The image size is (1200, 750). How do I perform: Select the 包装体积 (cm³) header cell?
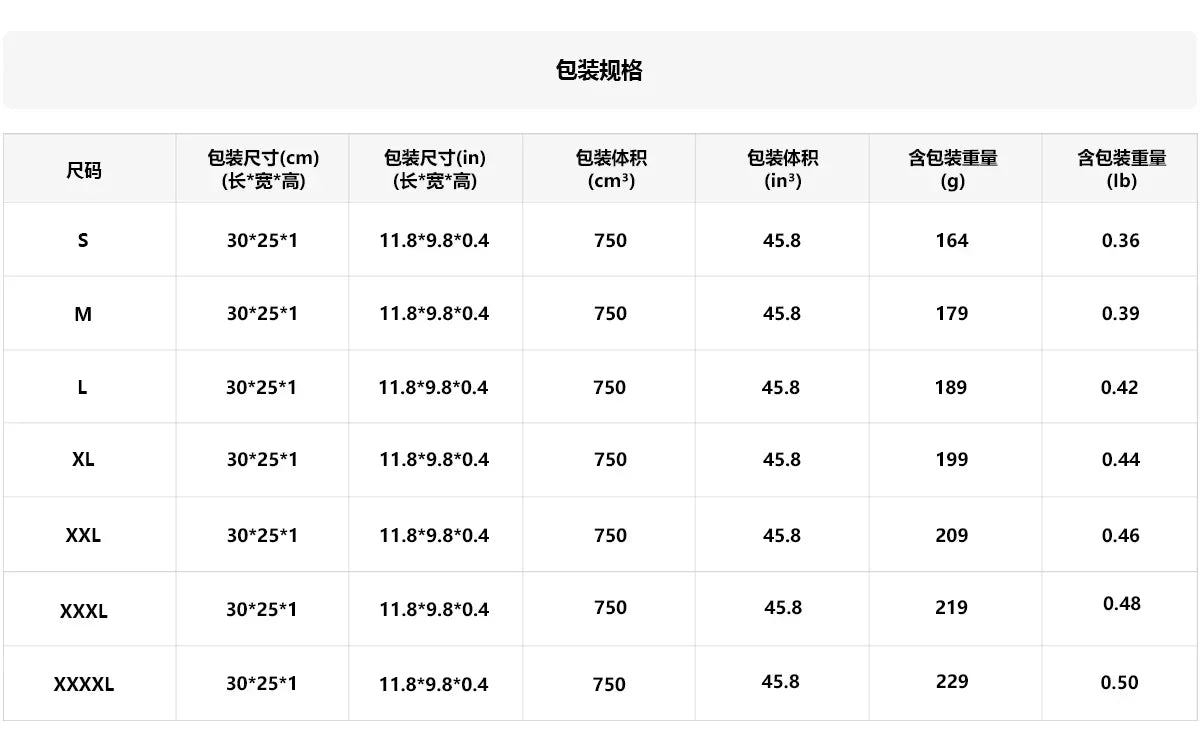pos(610,169)
